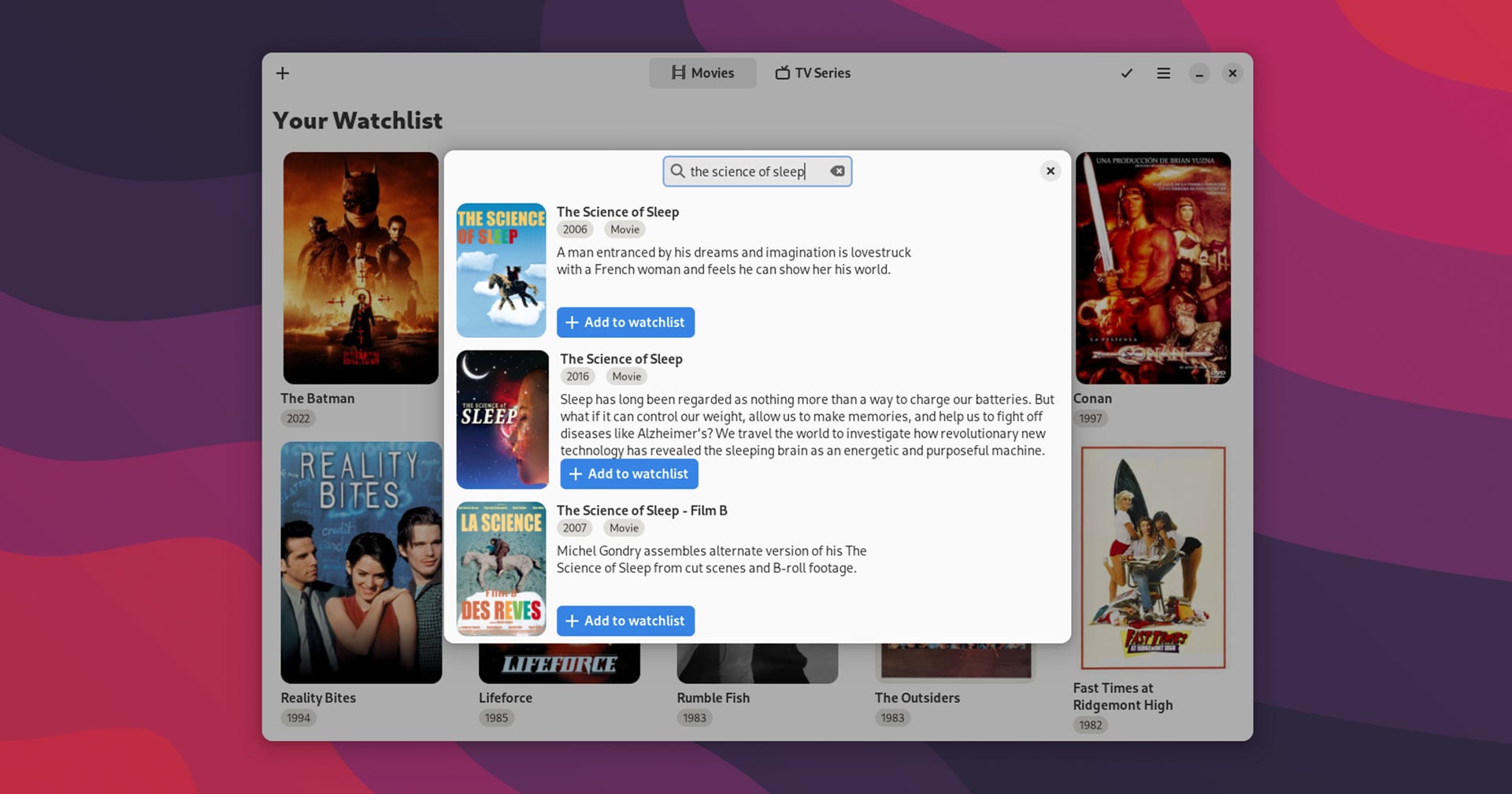Image resolution: width=1512 pixels, height=794 pixels.
Task: Add The Science of Sleep - Film B to watchlist
Action: (x=625, y=621)
